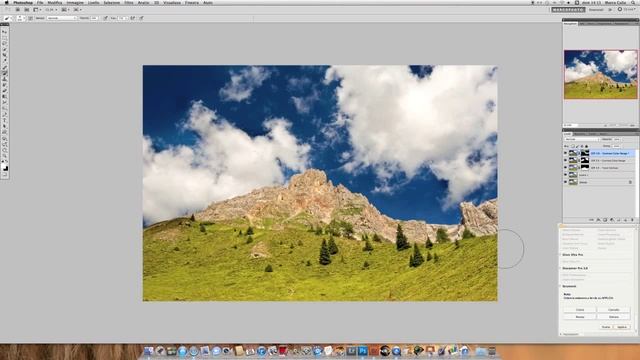
Task: Click the Applica button
Action: (622, 327)
